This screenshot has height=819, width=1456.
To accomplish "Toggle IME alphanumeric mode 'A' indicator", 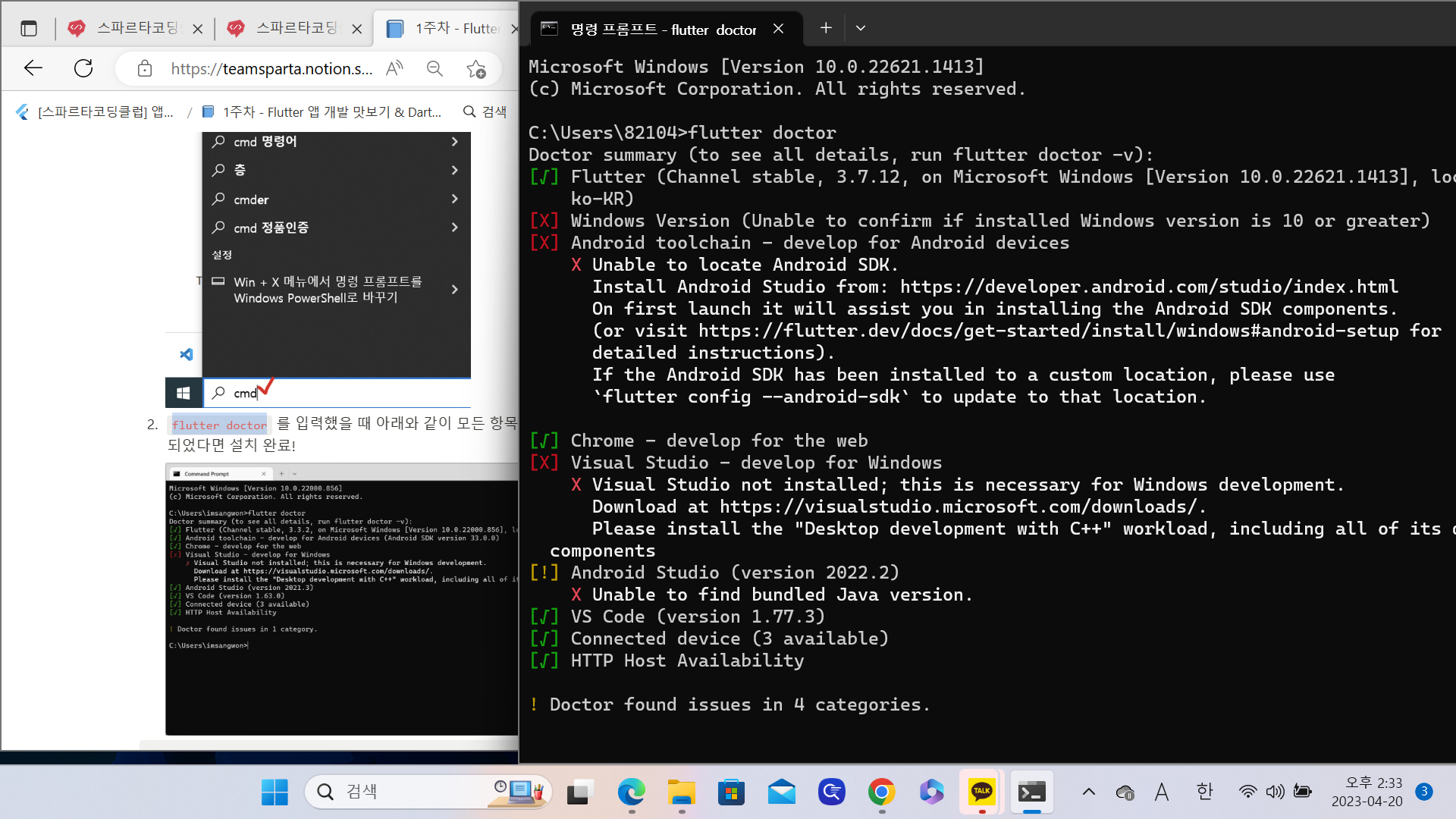I will tap(1161, 792).
